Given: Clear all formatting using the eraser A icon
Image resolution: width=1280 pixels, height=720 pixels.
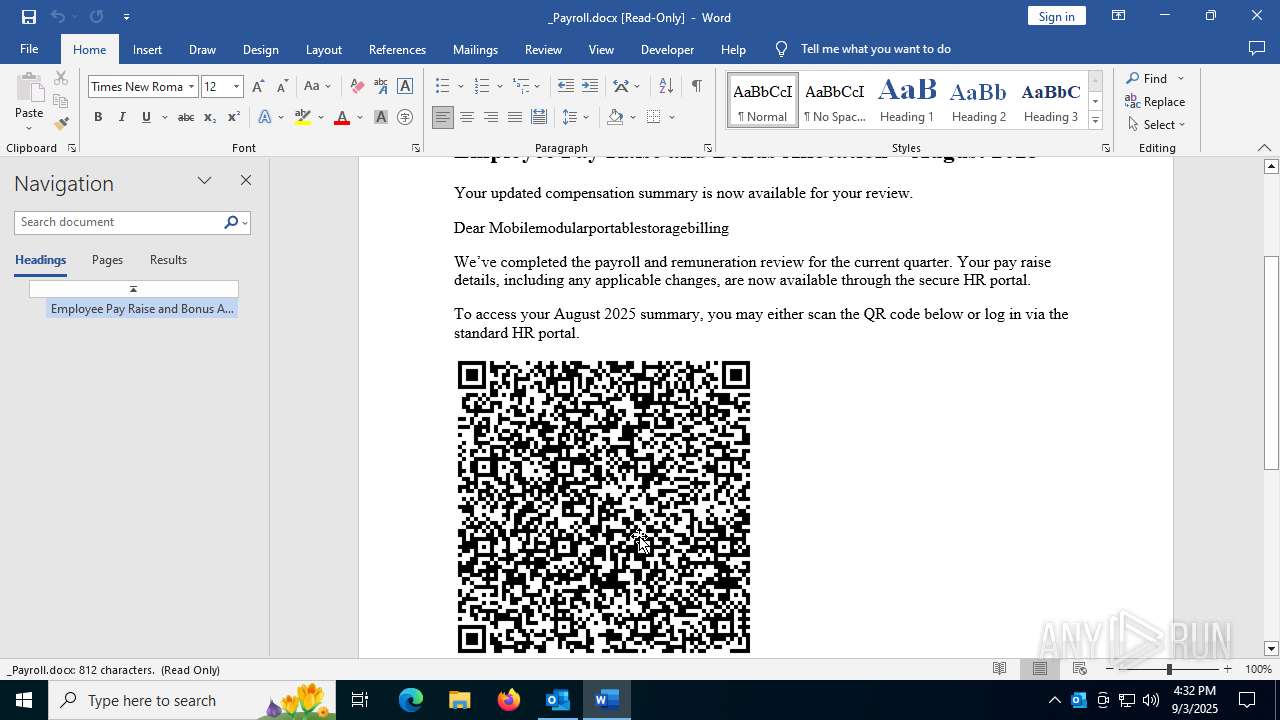Looking at the screenshot, I should click(x=357, y=87).
